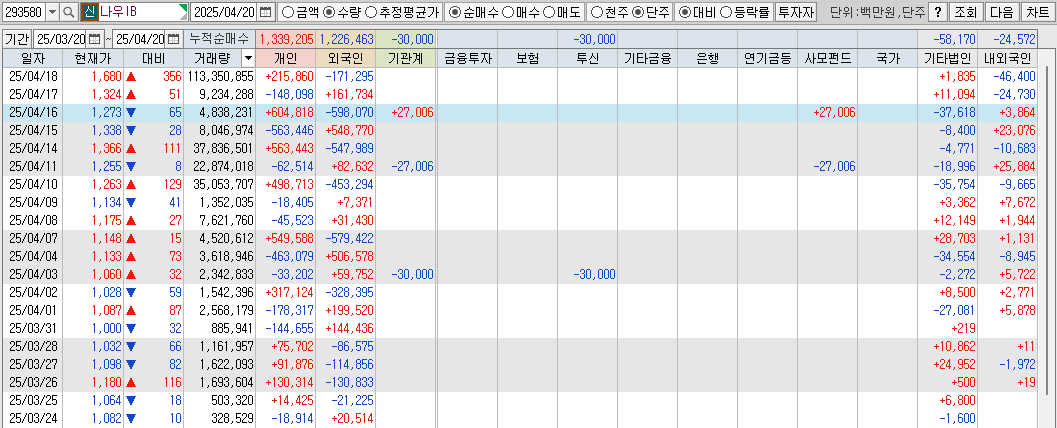This screenshot has height=428, width=1057.
Task: Expand the stock code 293580 dropdown
Action: tap(53, 11)
